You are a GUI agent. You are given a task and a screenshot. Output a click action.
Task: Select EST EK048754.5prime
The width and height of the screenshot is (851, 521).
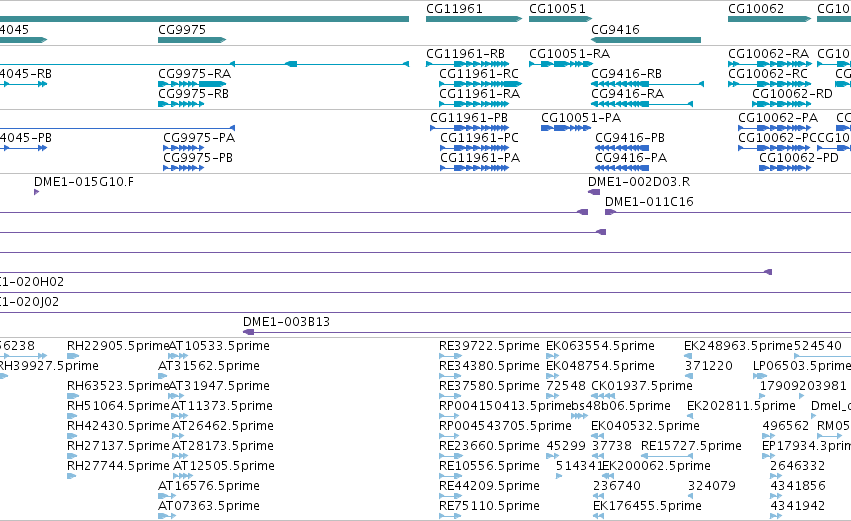coord(552,376)
